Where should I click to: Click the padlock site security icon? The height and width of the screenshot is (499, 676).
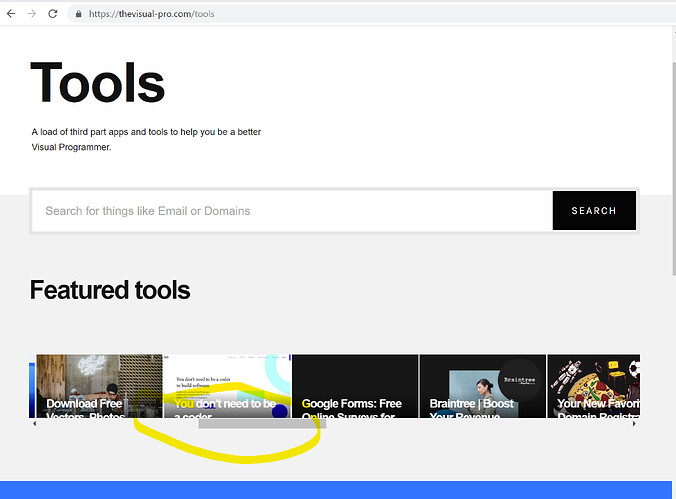78,14
